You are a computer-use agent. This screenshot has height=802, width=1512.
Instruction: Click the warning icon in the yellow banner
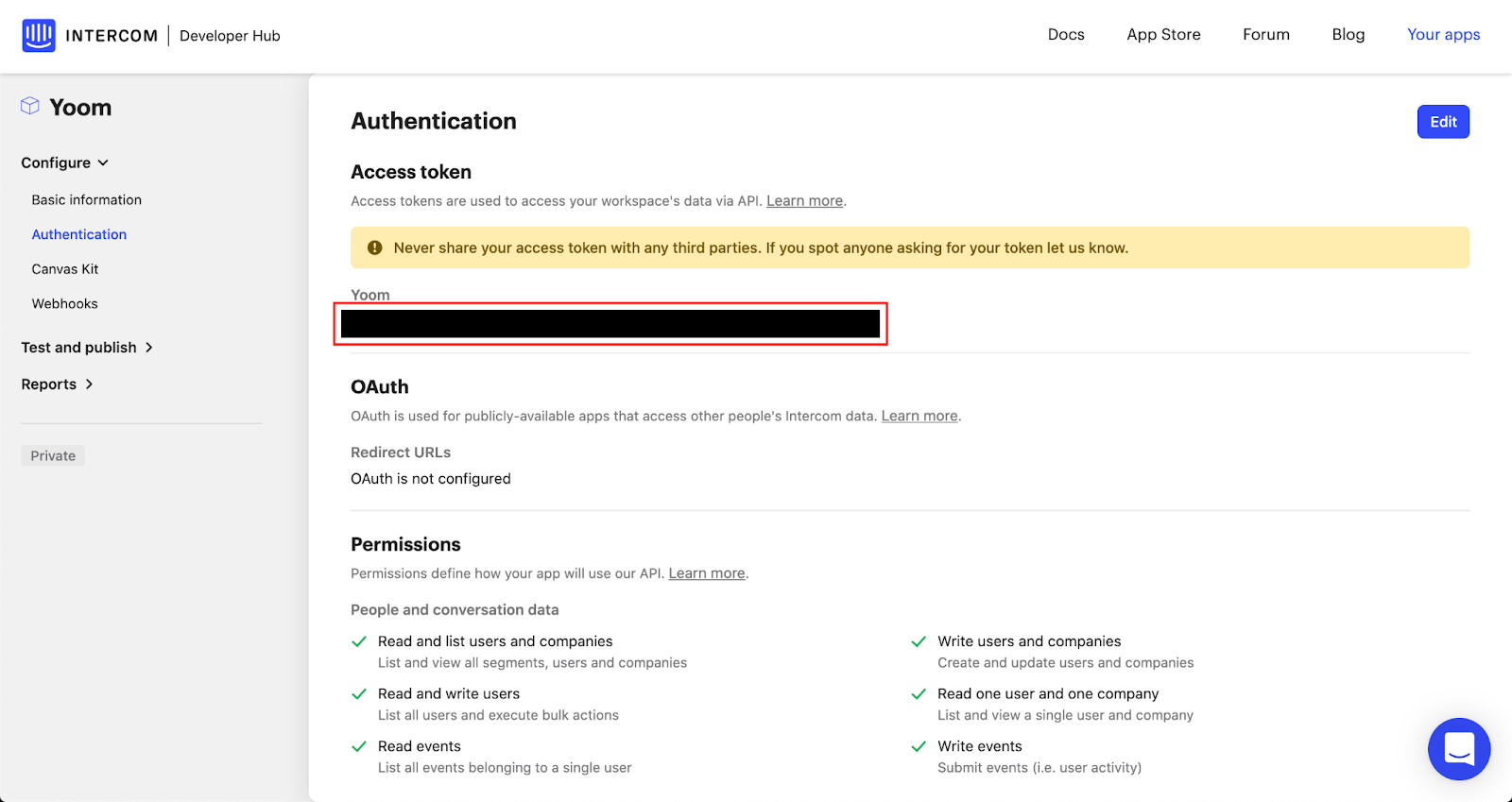click(x=374, y=247)
